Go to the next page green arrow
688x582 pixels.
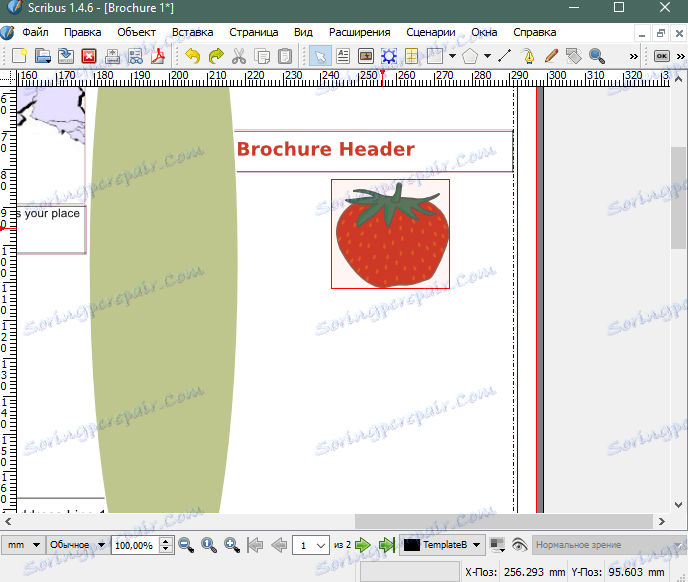click(364, 545)
